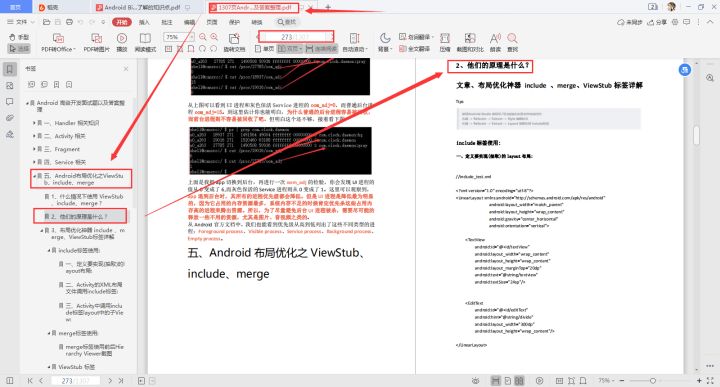
Task: Jump to last page in status bar
Action: (x=121, y=381)
